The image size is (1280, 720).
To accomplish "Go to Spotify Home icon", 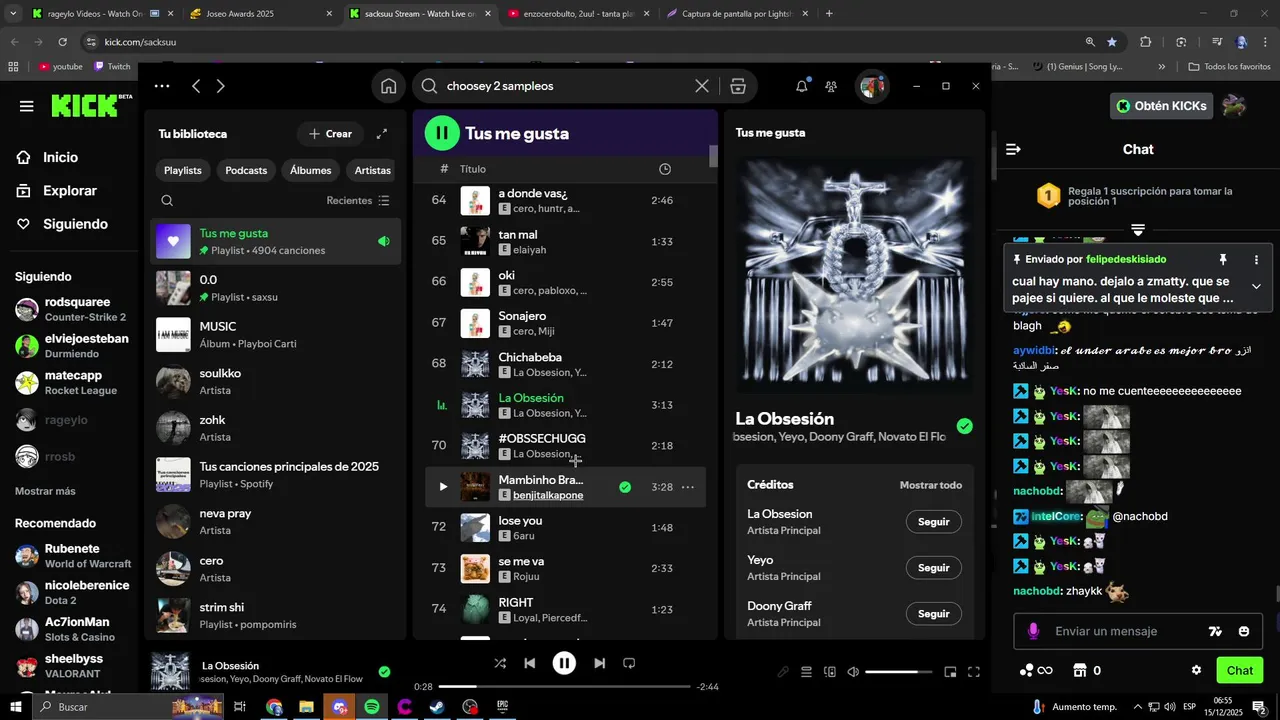I will tap(389, 86).
